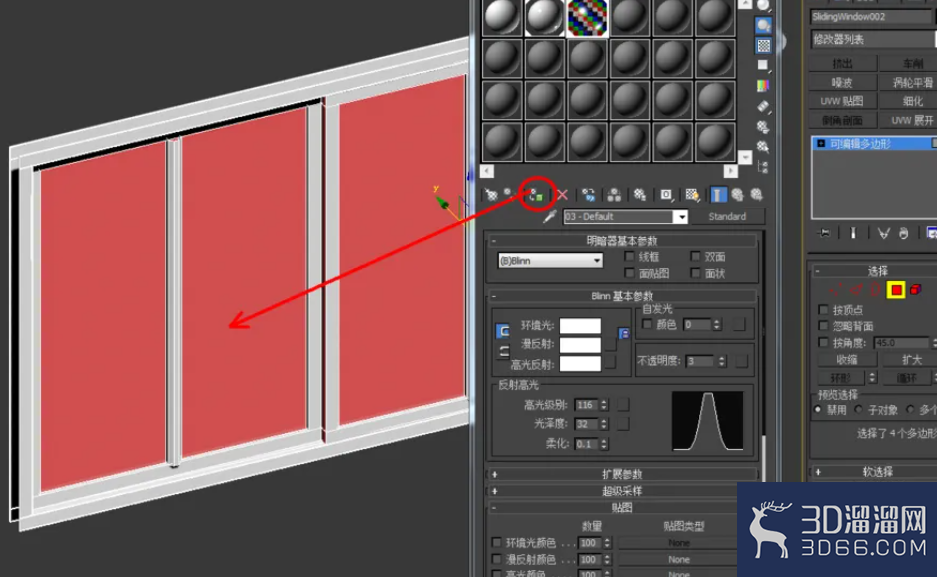Image resolution: width=937 pixels, height=577 pixels.
Task: Collapse the Blinn 基本参数 rollout
Action: coord(622,296)
